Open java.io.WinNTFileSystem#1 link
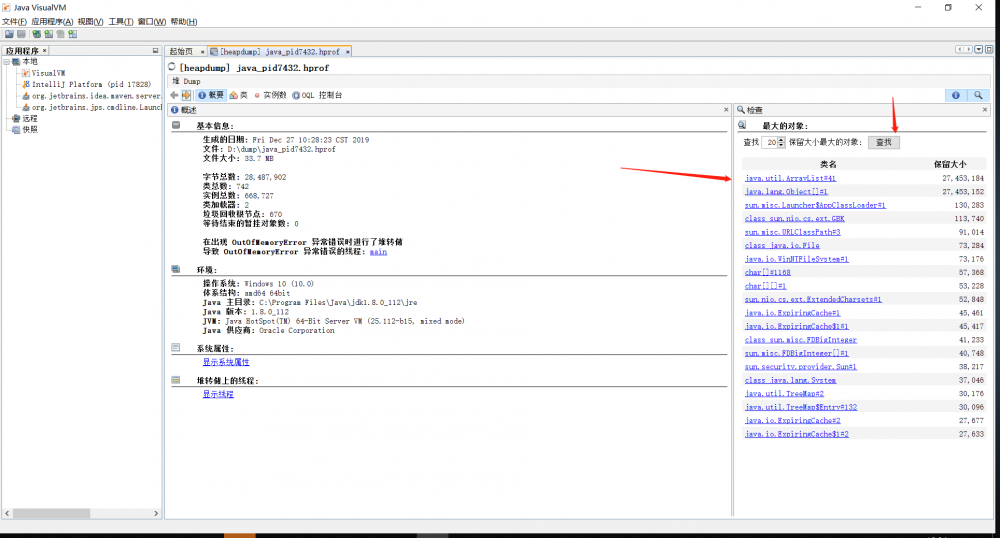The height and width of the screenshot is (538, 1000). click(x=797, y=259)
